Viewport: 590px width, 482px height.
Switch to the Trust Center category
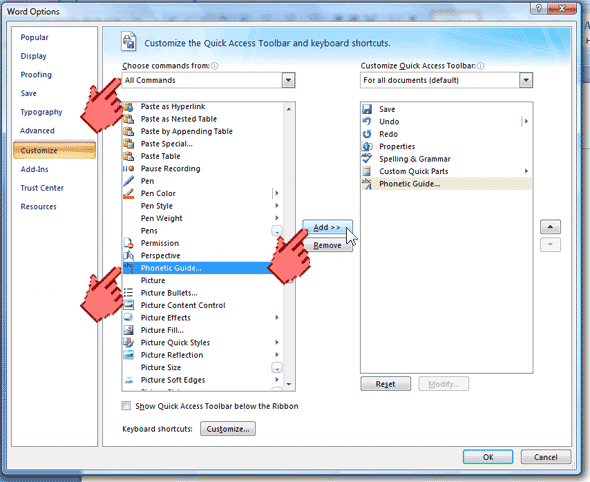tap(42, 188)
